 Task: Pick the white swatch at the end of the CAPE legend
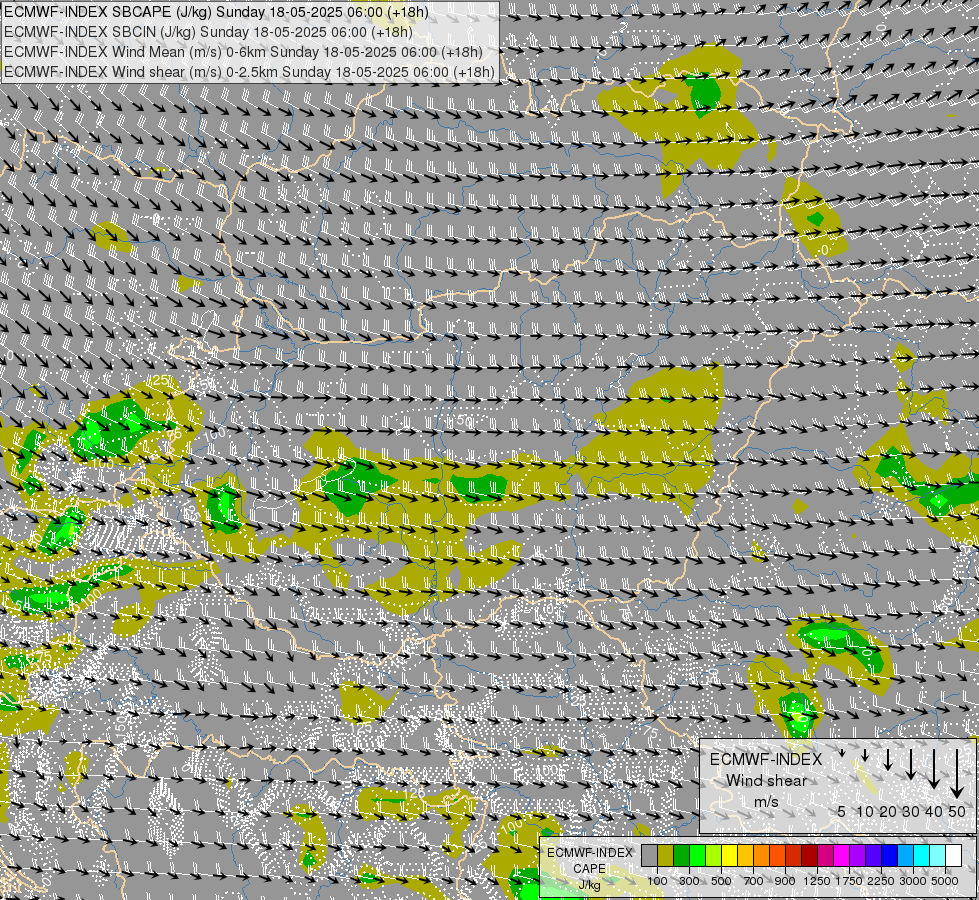coord(954,856)
